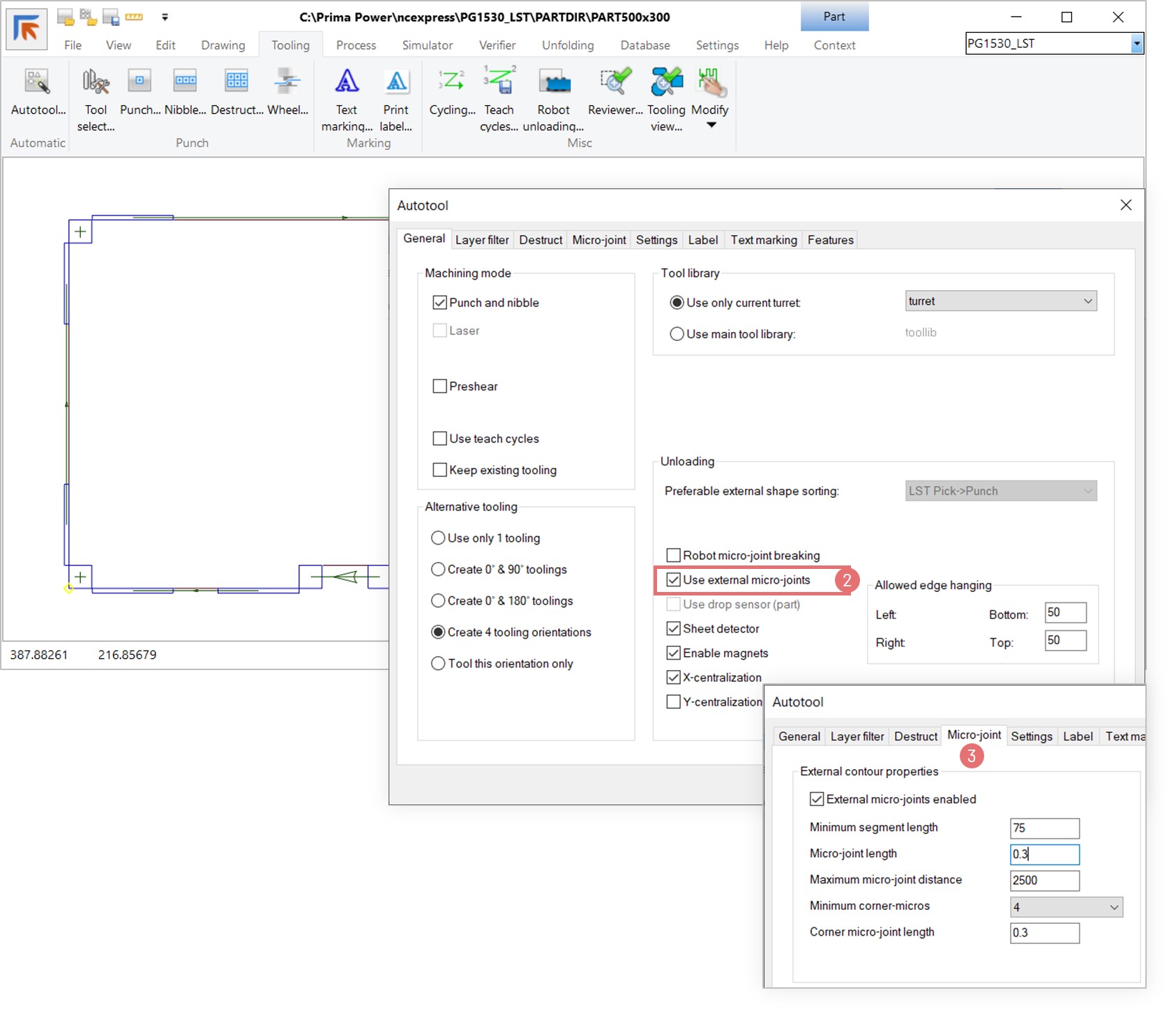
Task: Launch the Reviewer tool
Action: pos(615,82)
